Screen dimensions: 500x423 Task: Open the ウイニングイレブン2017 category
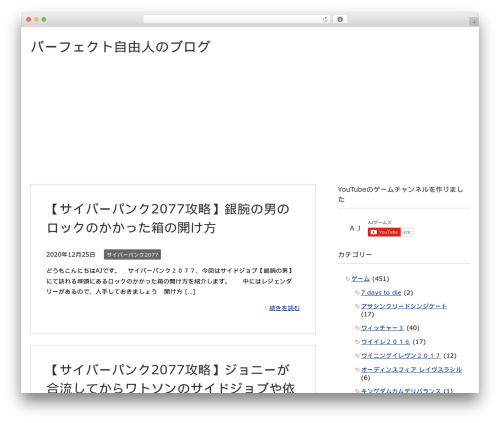(401, 356)
